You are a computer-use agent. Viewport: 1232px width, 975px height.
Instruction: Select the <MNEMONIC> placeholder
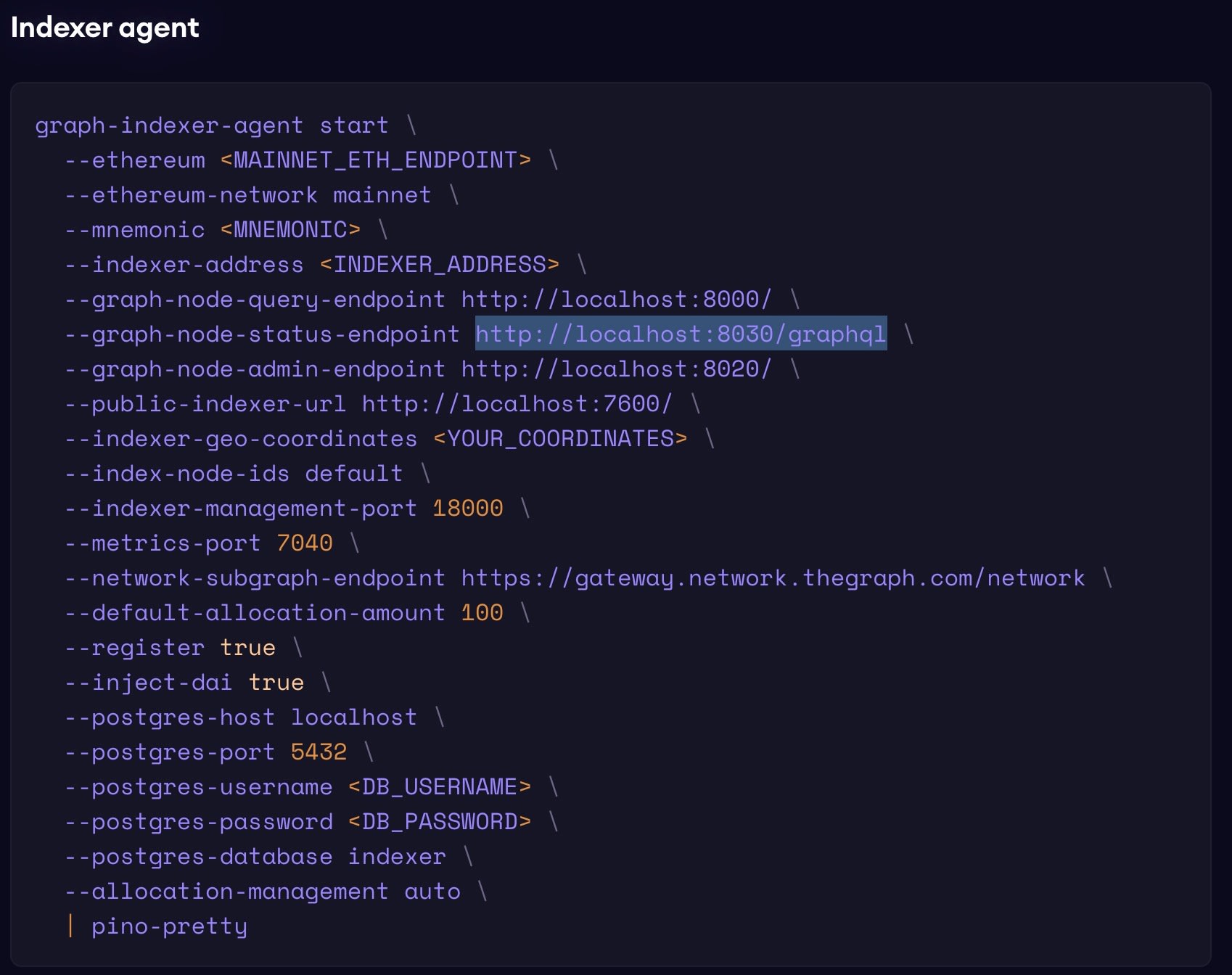(290, 229)
